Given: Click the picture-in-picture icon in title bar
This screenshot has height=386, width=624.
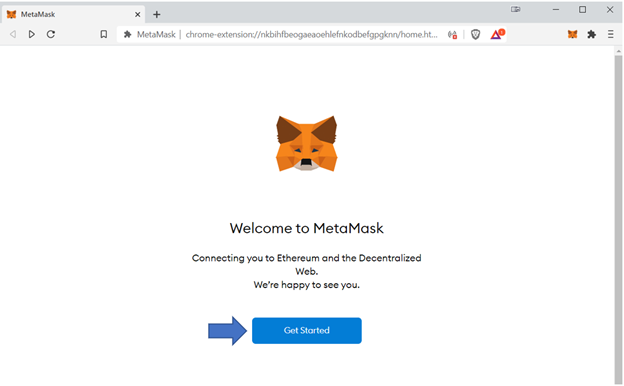Looking at the screenshot, I should pos(516,10).
